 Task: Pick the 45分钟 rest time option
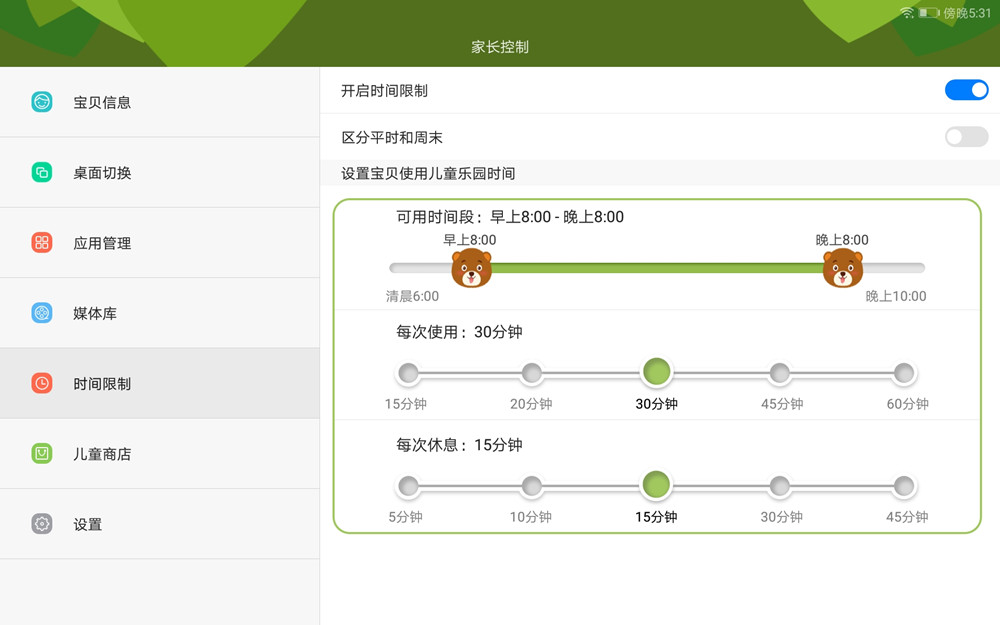pyautogui.click(x=904, y=487)
